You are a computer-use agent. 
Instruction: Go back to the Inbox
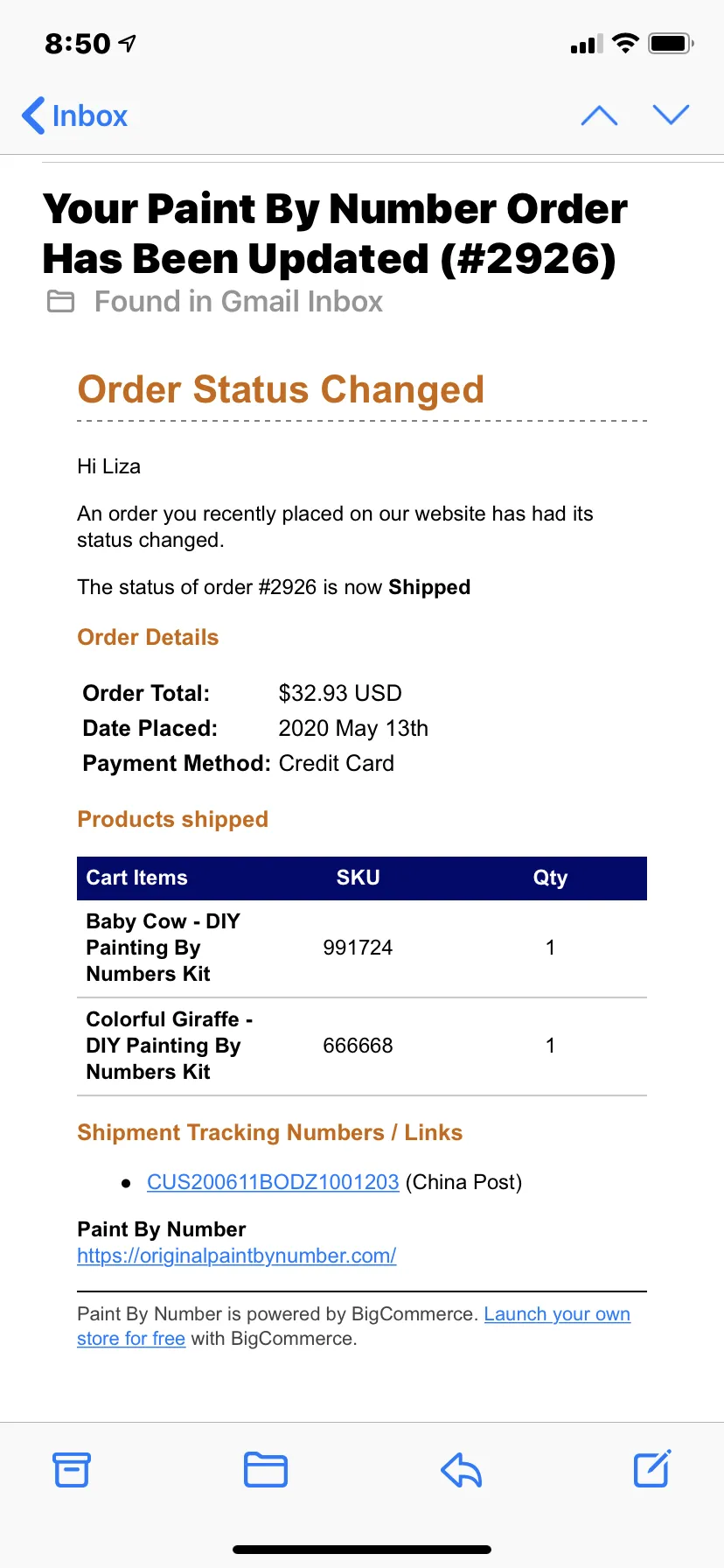74,115
